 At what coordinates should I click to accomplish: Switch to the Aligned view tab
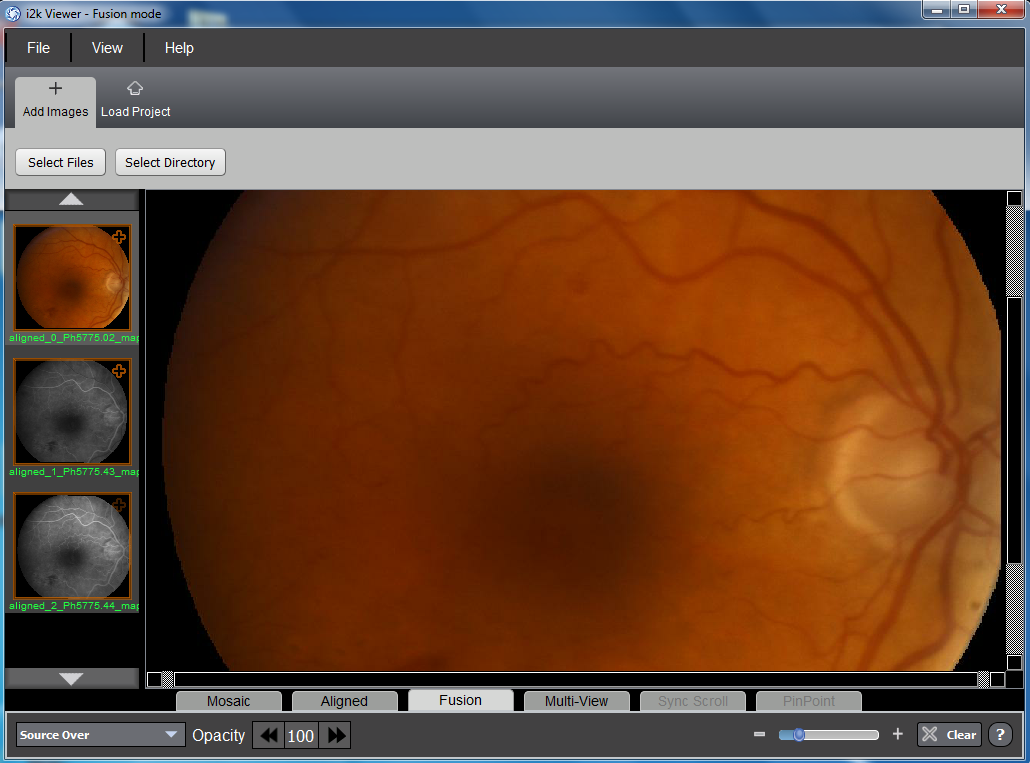pyautogui.click(x=344, y=701)
